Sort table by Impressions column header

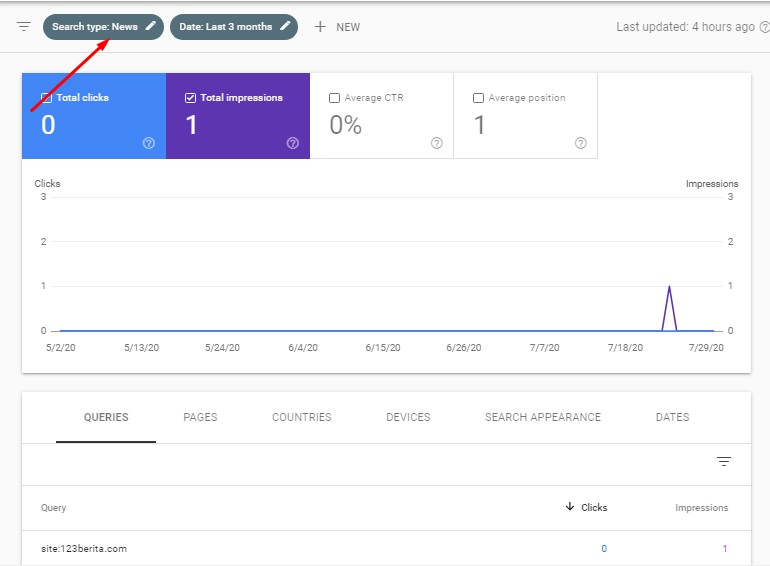[x=701, y=508]
